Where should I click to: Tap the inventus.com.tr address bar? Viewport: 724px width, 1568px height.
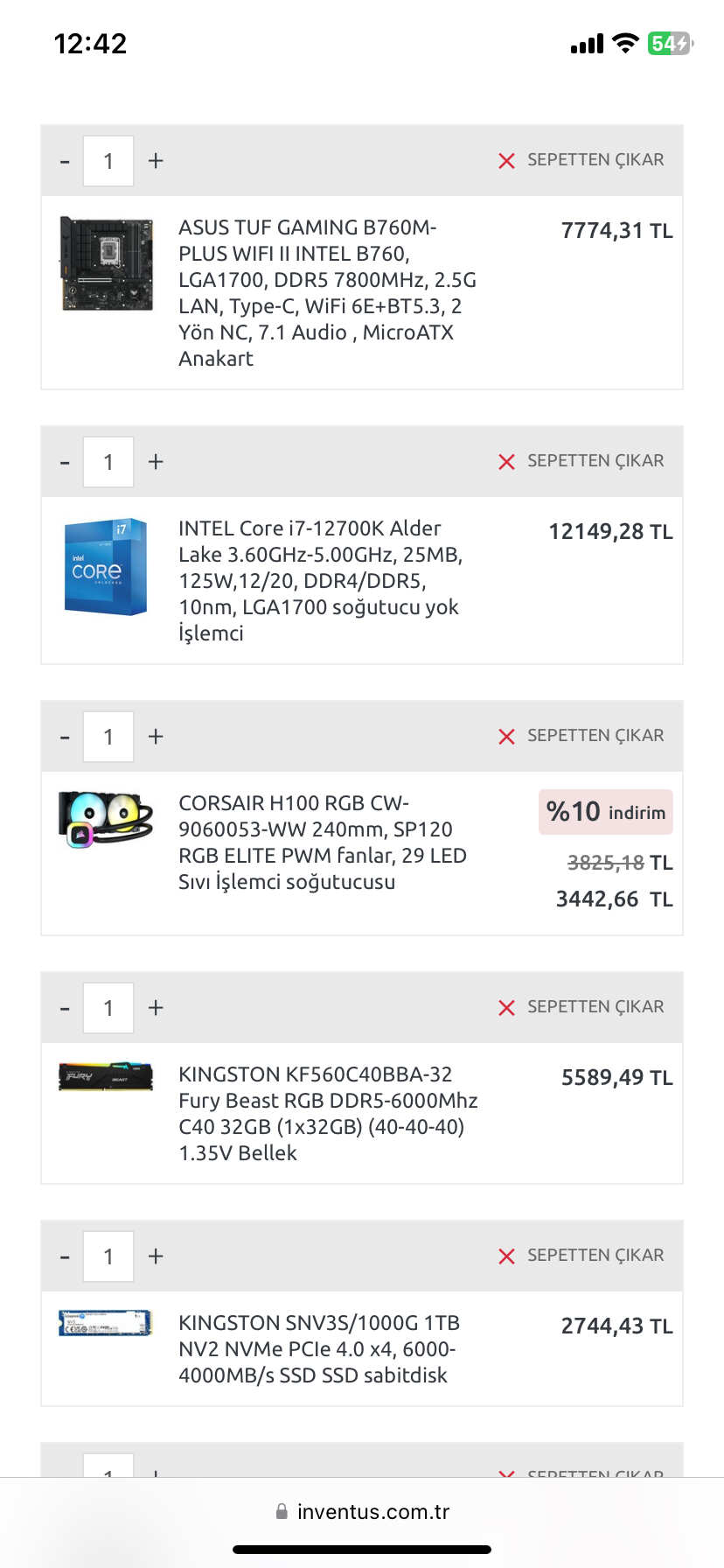(x=362, y=1512)
